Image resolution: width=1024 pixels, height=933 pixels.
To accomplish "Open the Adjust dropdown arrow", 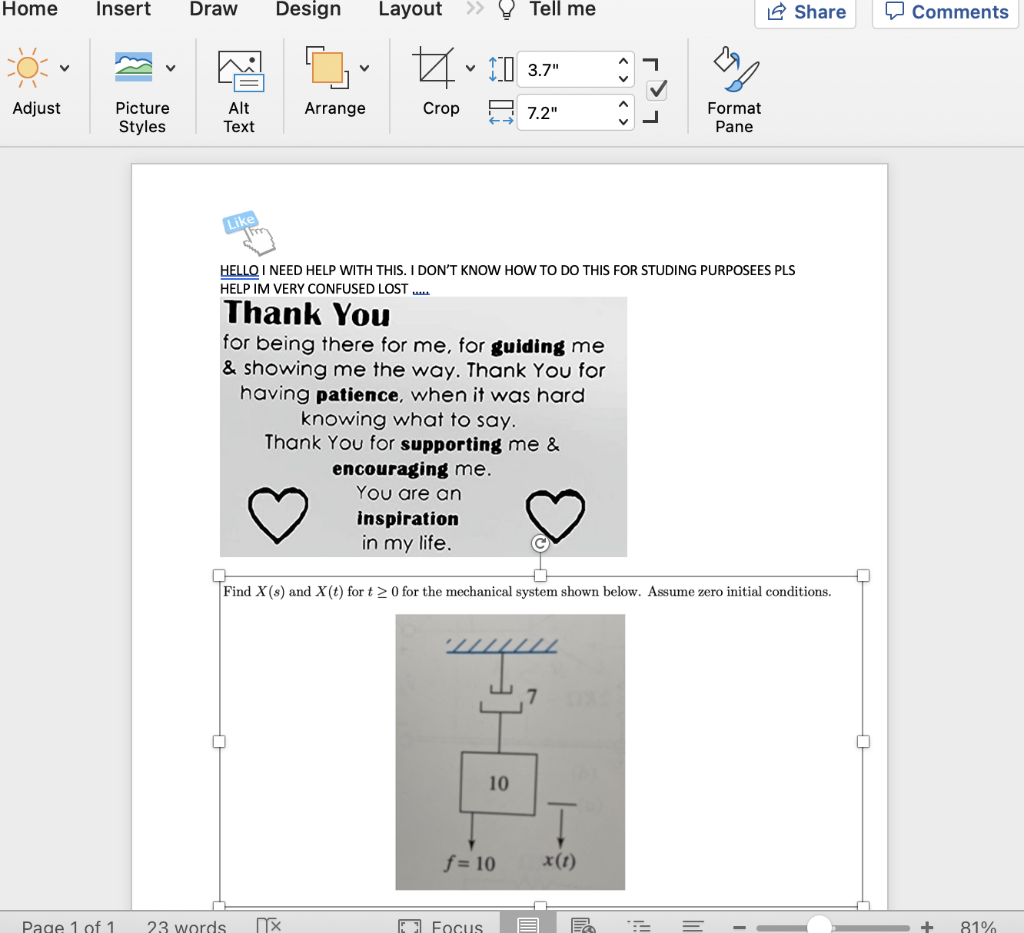I will [x=62, y=68].
